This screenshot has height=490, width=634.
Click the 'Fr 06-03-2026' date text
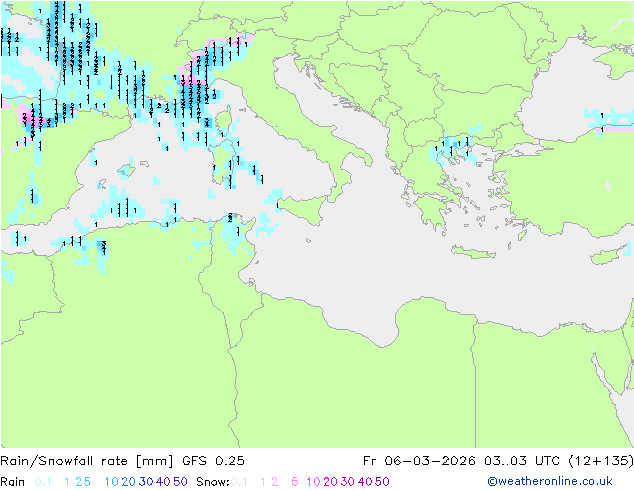coord(419,461)
